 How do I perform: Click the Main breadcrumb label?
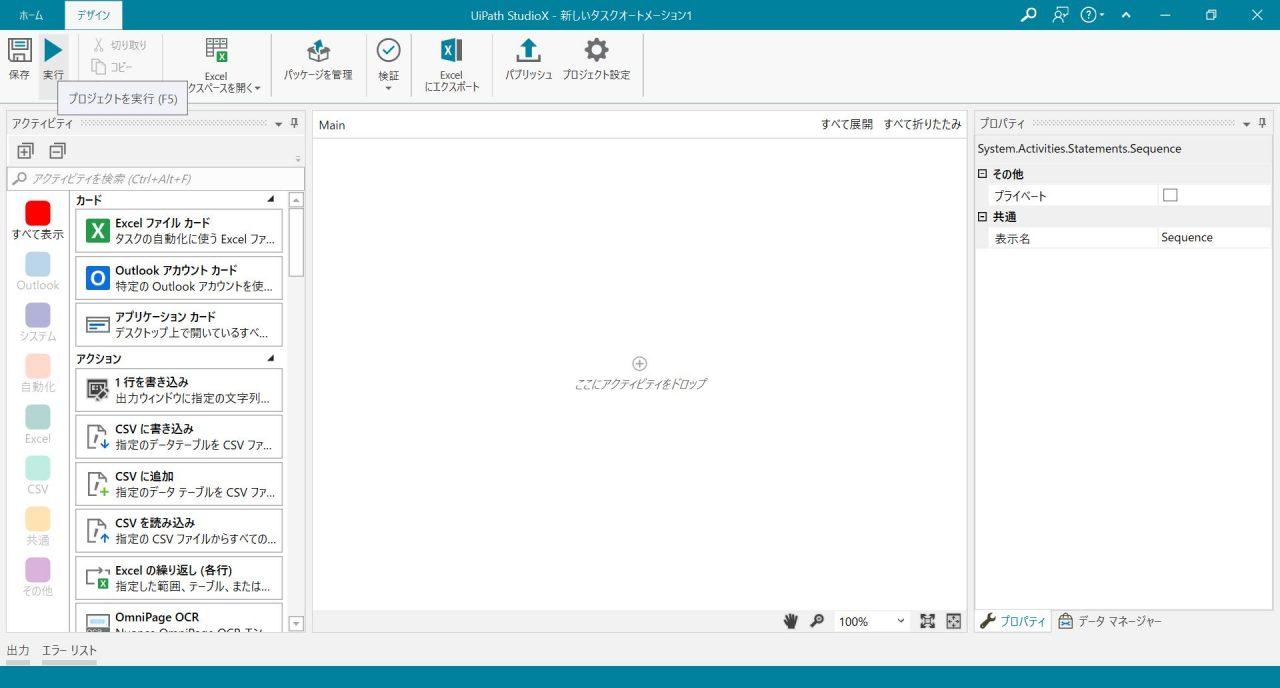point(332,125)
